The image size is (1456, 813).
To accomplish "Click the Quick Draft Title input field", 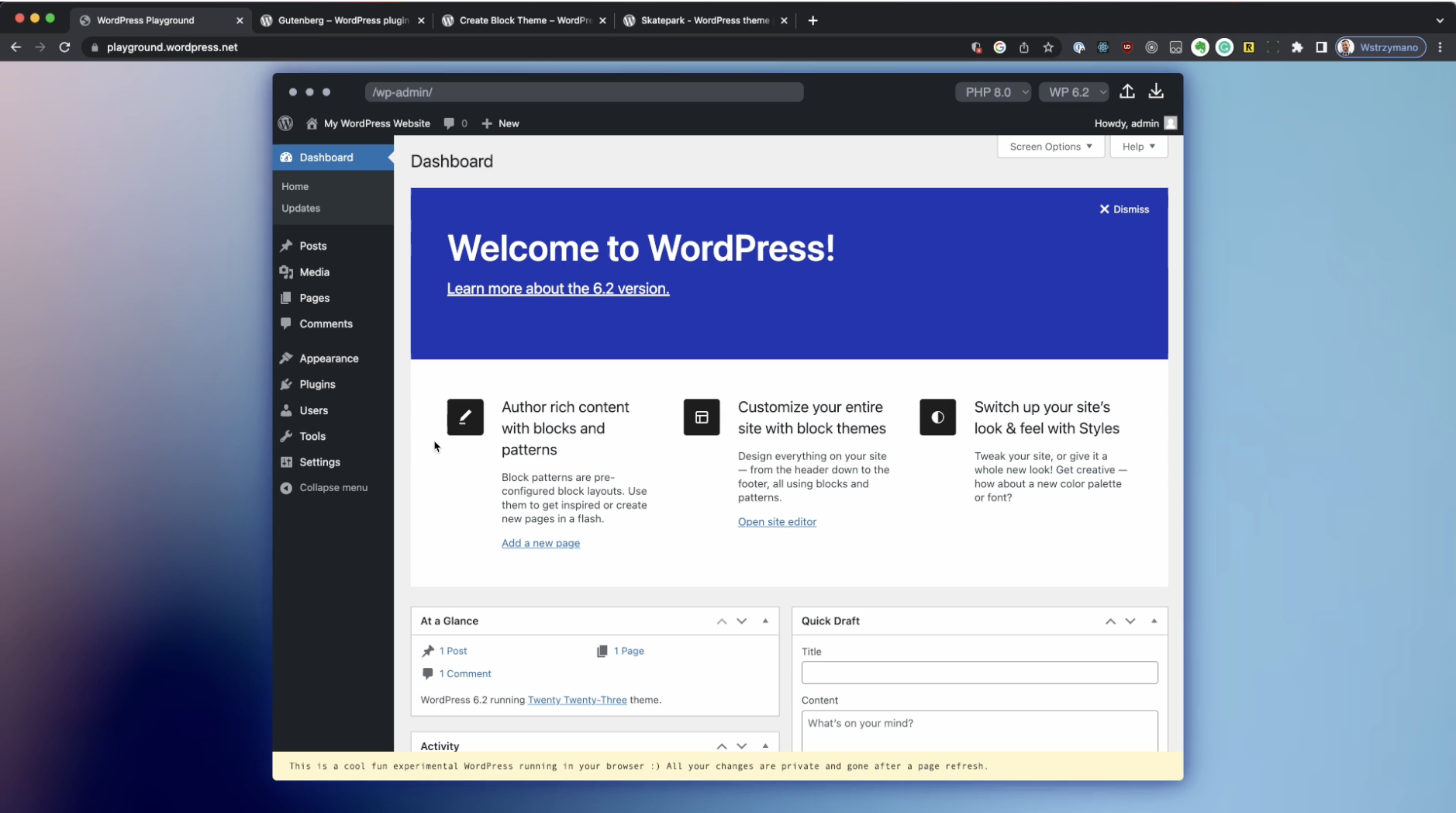I will pos(979,673).
